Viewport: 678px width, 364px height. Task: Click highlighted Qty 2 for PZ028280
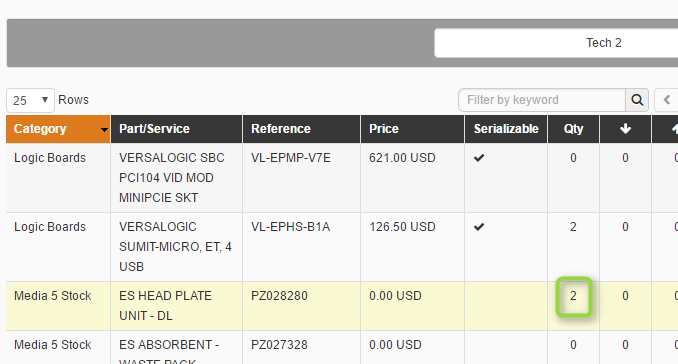pyautogui.click(x=573, y=297)
